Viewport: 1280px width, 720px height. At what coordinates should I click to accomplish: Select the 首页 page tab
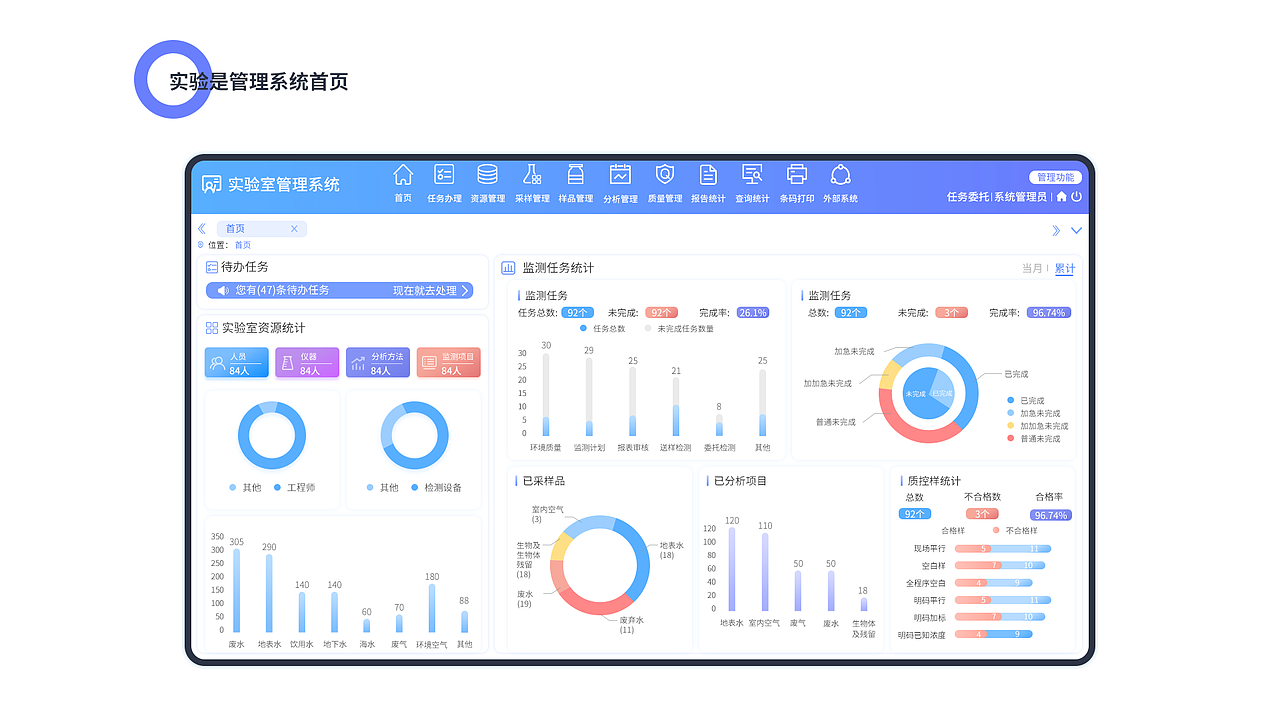click(x=233, y=229)
